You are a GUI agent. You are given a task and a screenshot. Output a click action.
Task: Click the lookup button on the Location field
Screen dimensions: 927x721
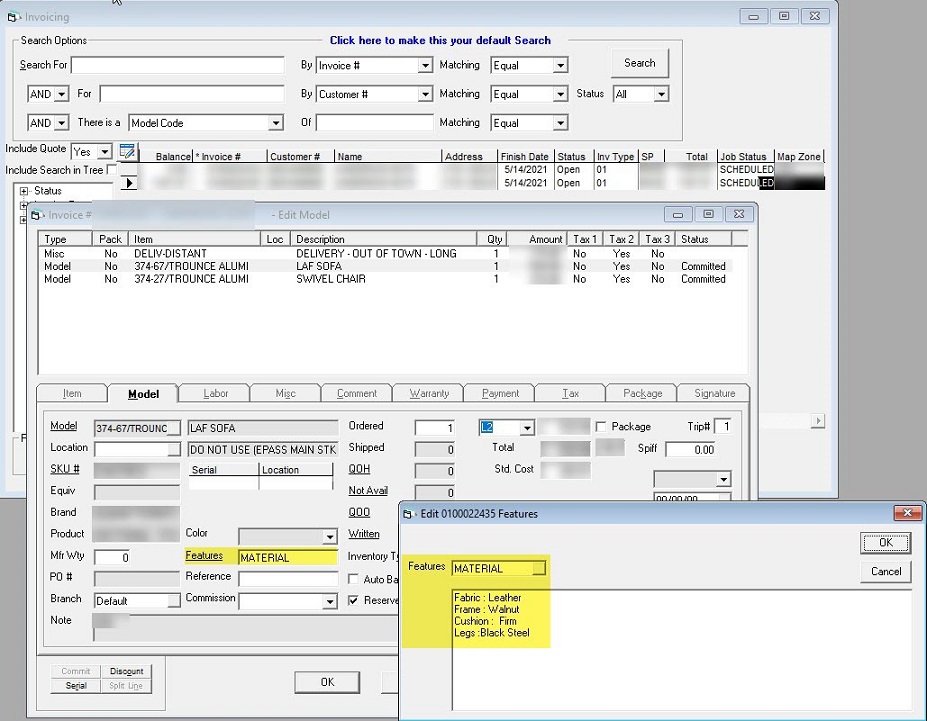coord(174,450)
